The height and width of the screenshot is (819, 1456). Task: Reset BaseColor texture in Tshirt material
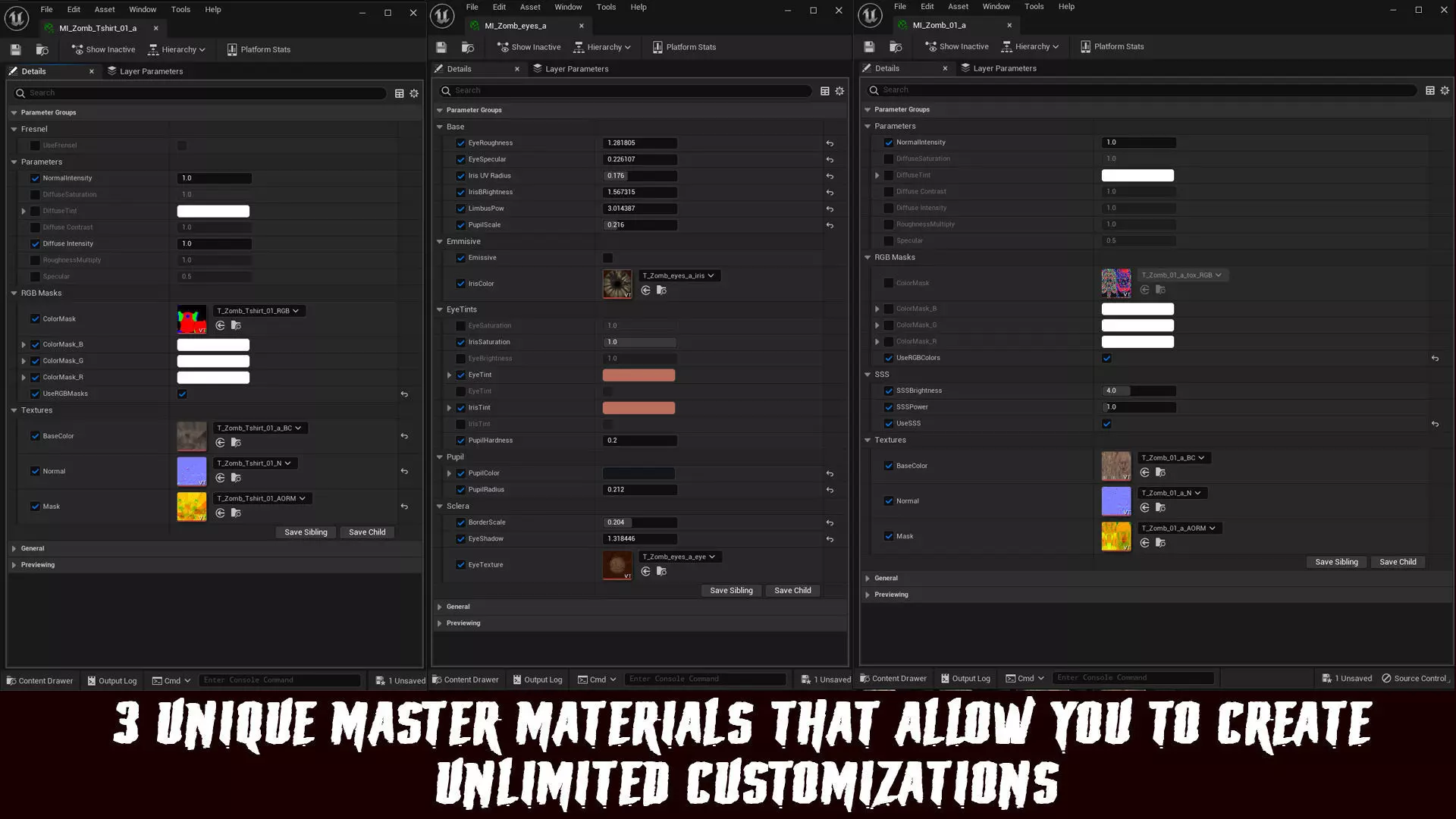[x=404, y=436]
